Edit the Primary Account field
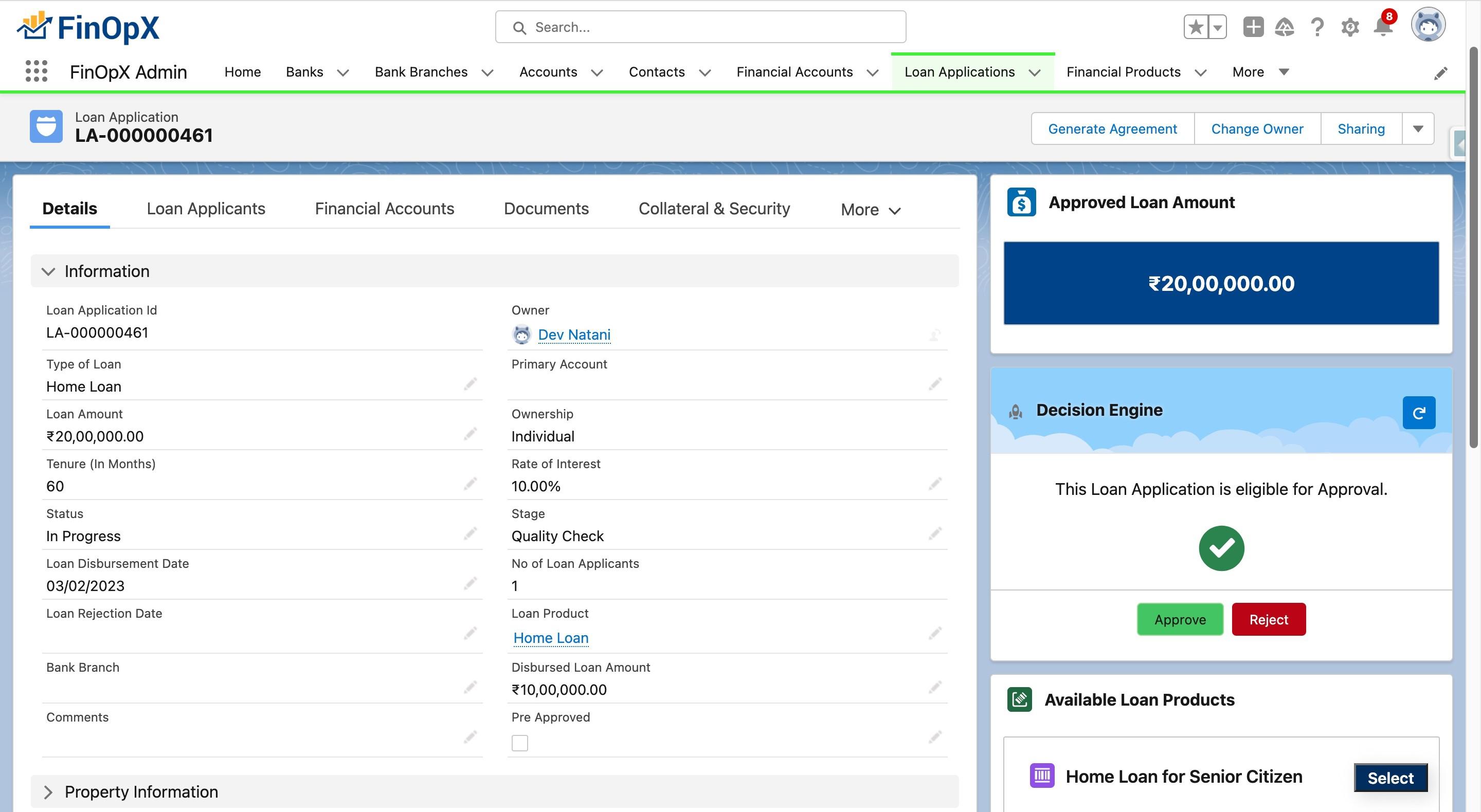 pos(935,384)
